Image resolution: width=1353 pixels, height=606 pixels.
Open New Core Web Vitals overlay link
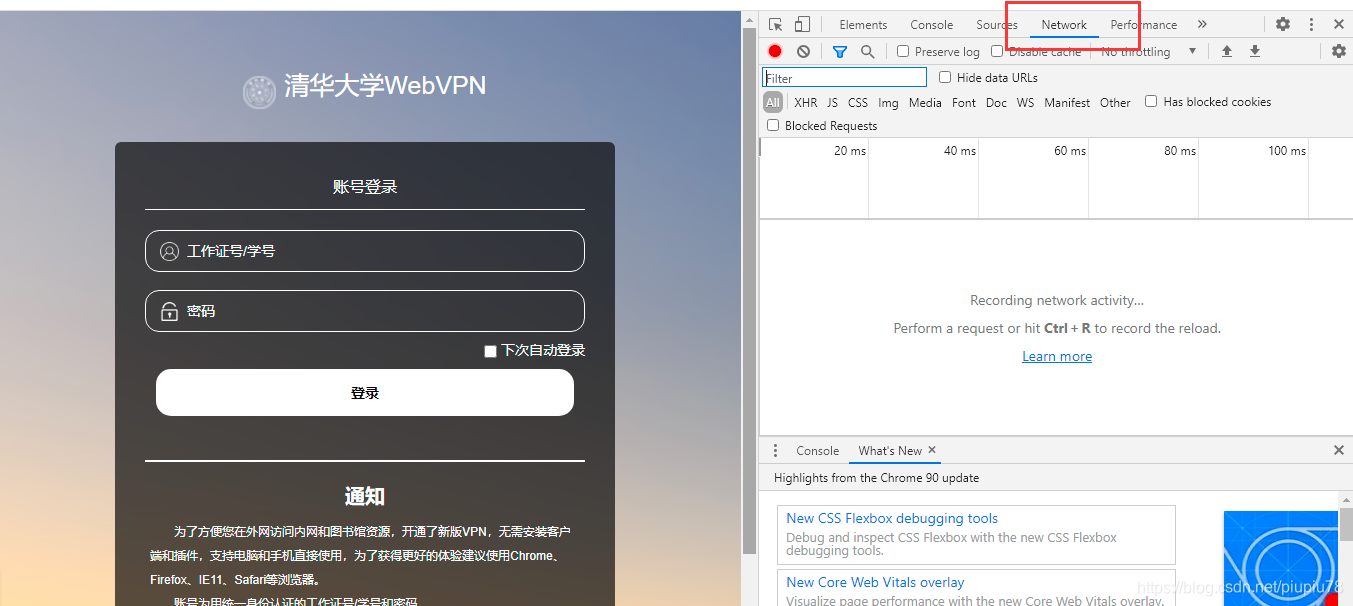point(875,582)
